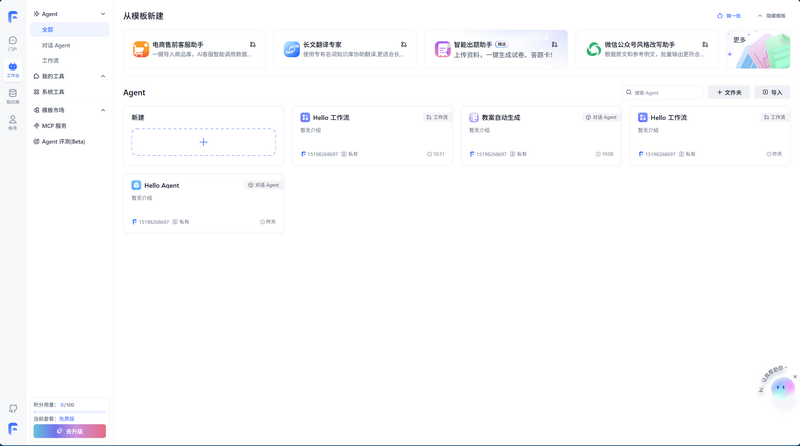Screen dimensions: 800x446
Task: Click the 电商售前客服助手 shopping cart icon
Action: coord(141,49)
